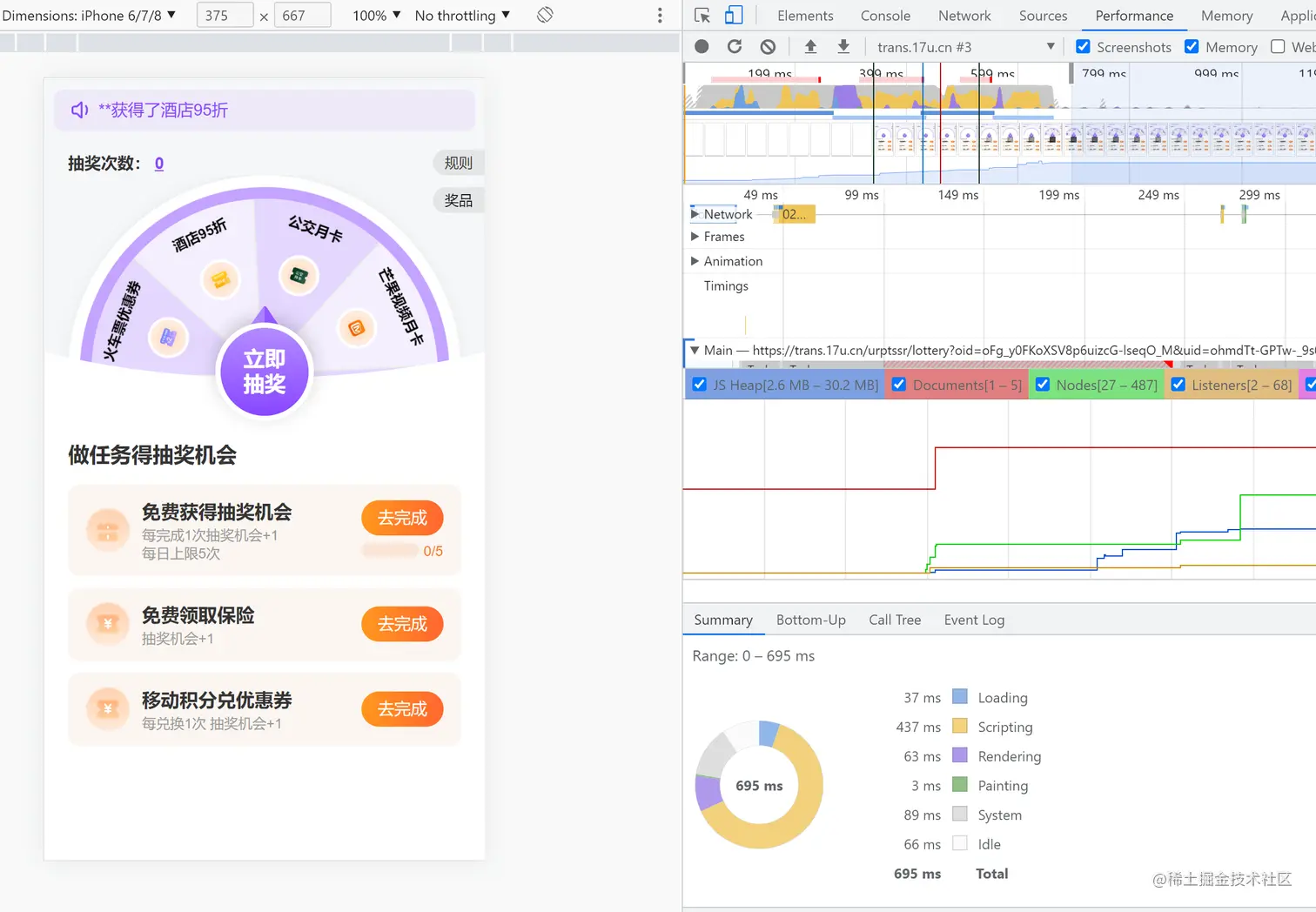
Task: Toggle the device toolbar icon
Action: (734, 16)
